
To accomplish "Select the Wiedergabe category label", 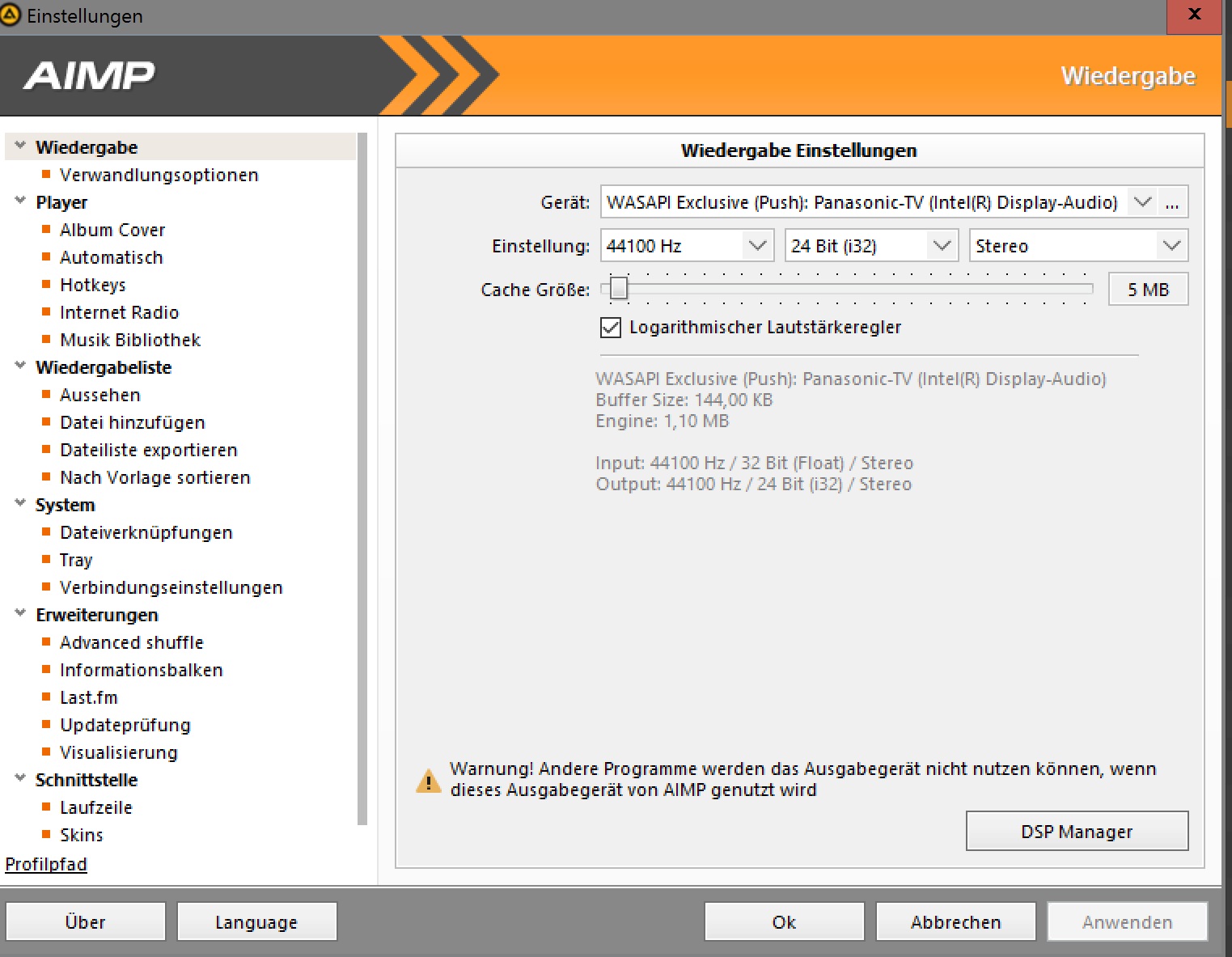I will pos(87,147).
